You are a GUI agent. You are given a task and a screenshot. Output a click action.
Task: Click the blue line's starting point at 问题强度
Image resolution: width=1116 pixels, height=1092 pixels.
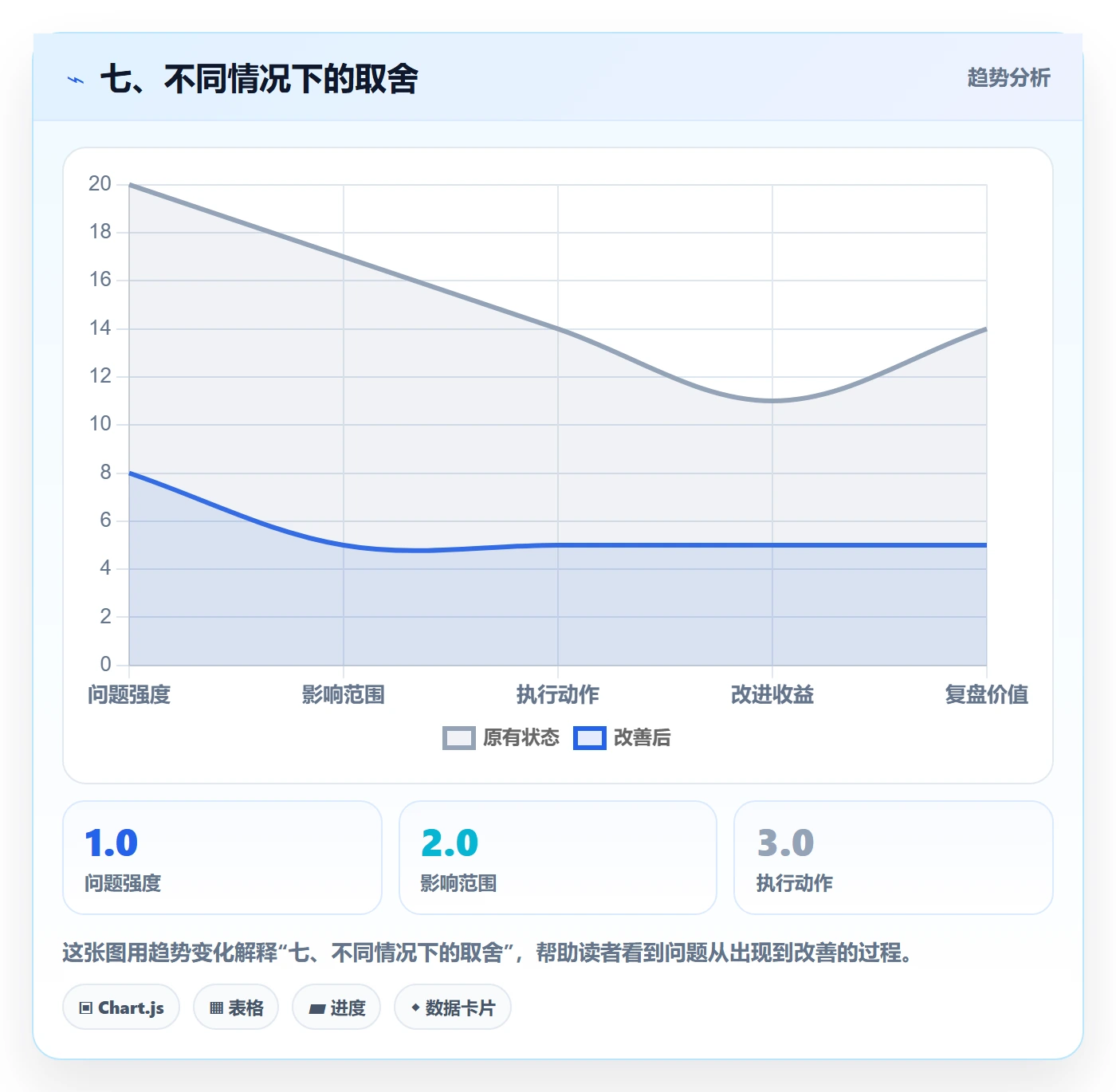[130, 473]
